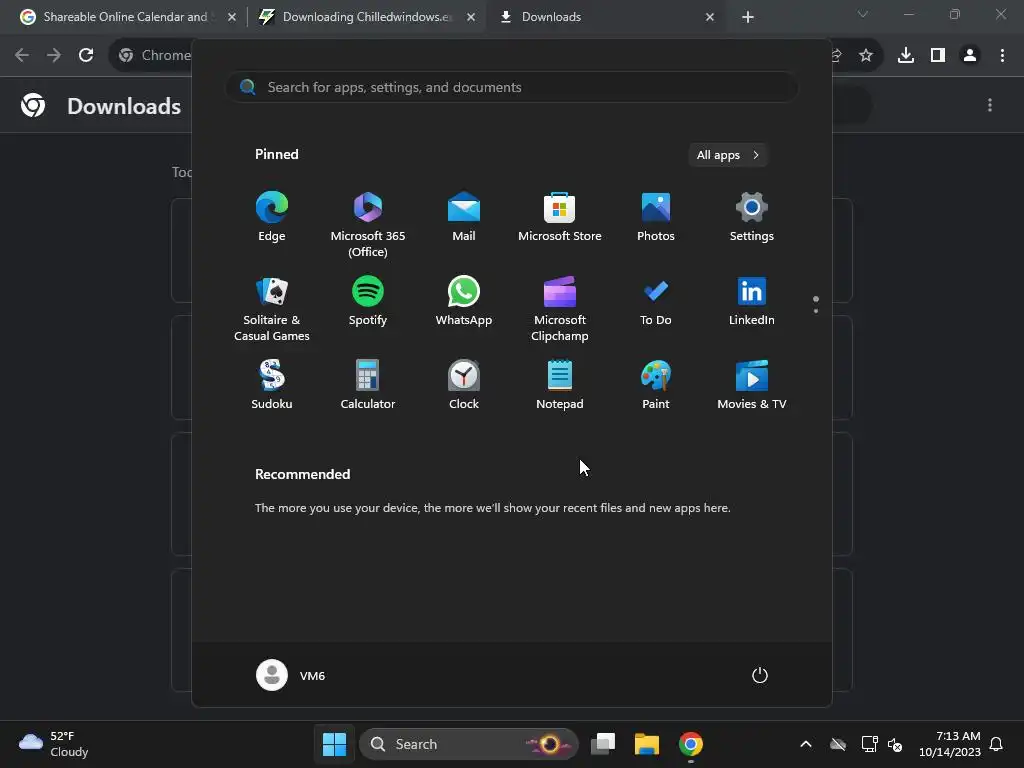Open File Explorer from taskbar
This screenshot has height=768, width=1024.
tap(647, 744)
